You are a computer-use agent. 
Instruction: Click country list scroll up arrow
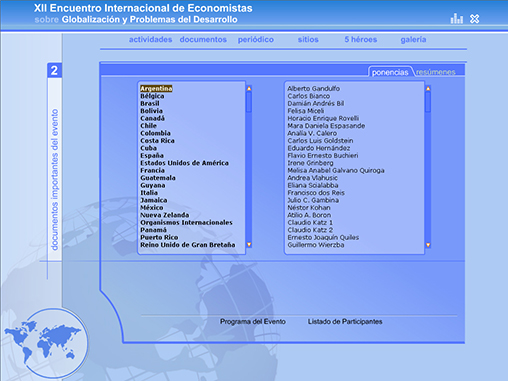pos(249,88)
